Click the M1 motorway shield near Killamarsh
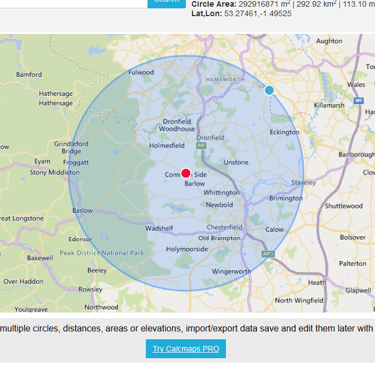 click(x=358, y=100)
